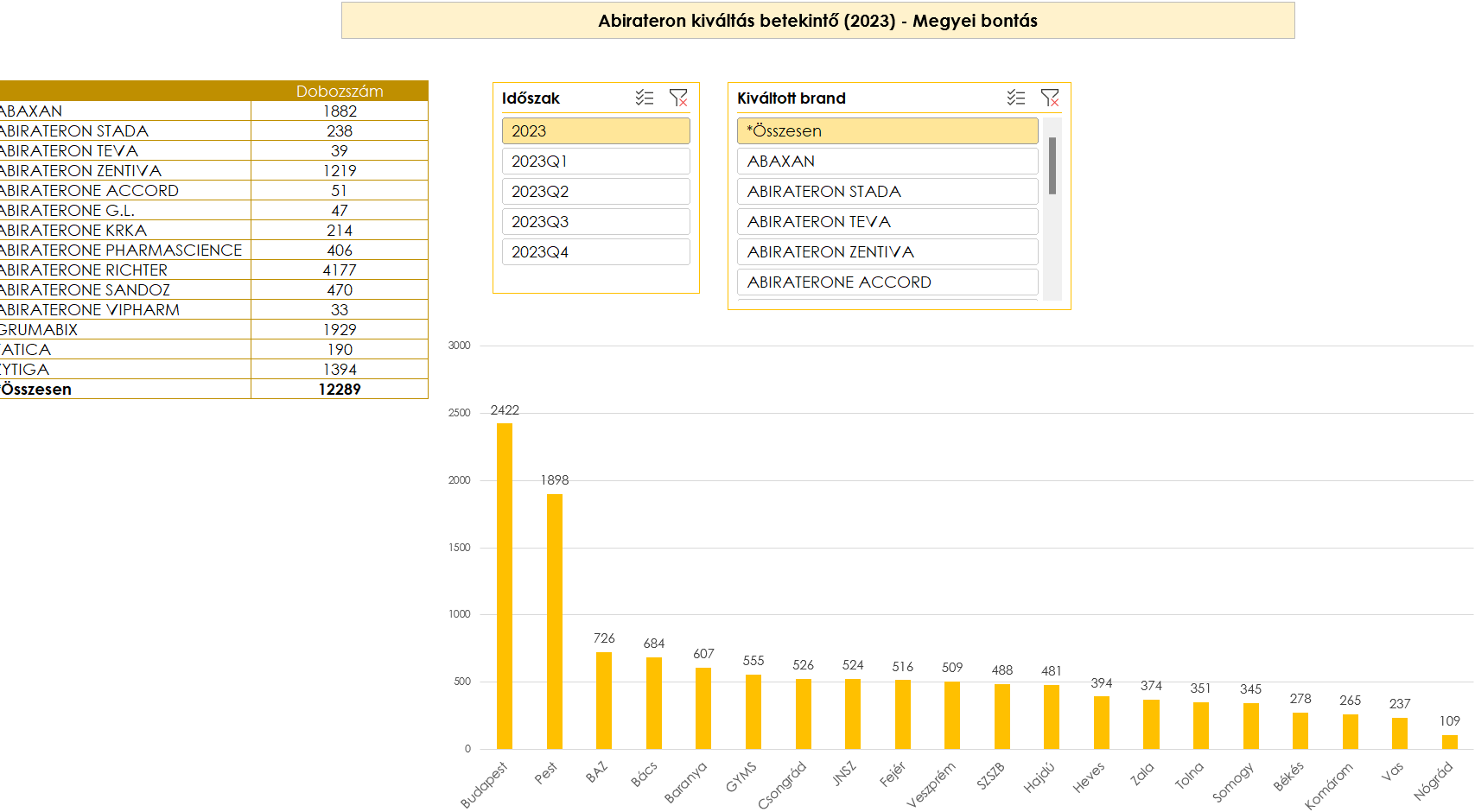
Task: Toggle multi-select in the Időszak slicer
Action: 645,98
